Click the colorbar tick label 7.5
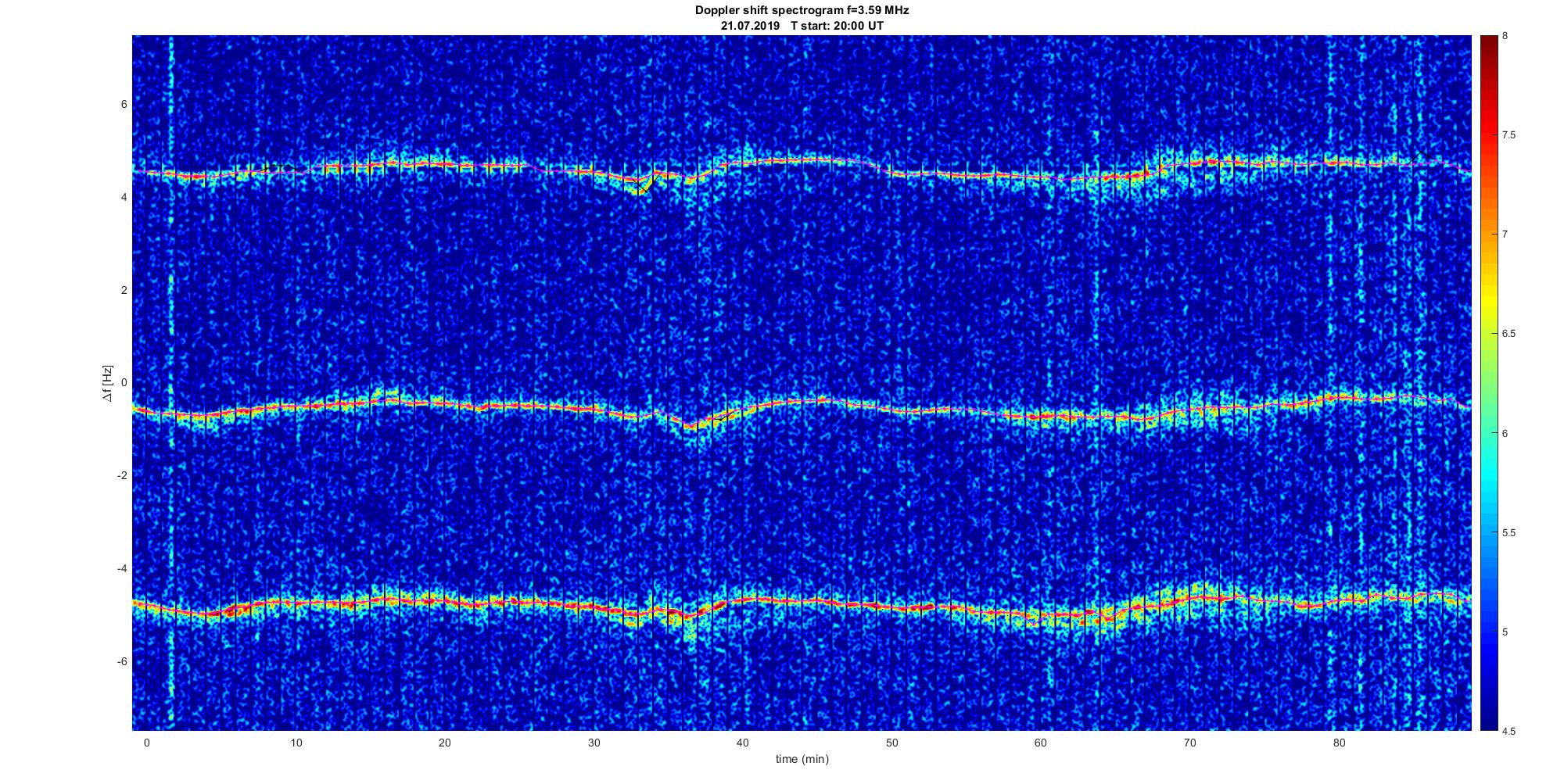The height and width of the screenshot is (784, 1564). [x=1508, y=135]
